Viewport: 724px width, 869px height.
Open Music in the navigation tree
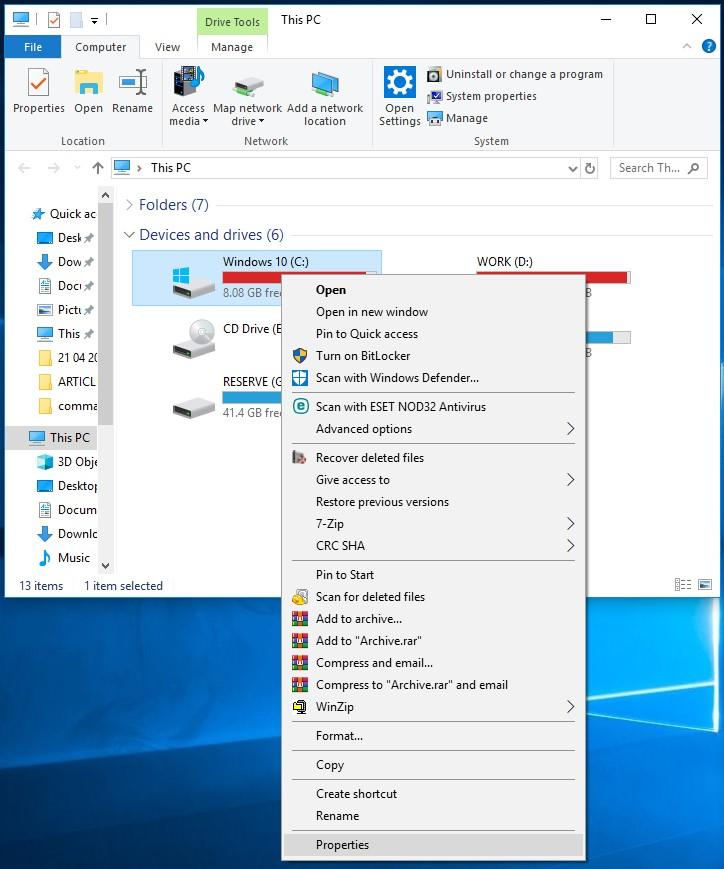click(x=64, y=558)
